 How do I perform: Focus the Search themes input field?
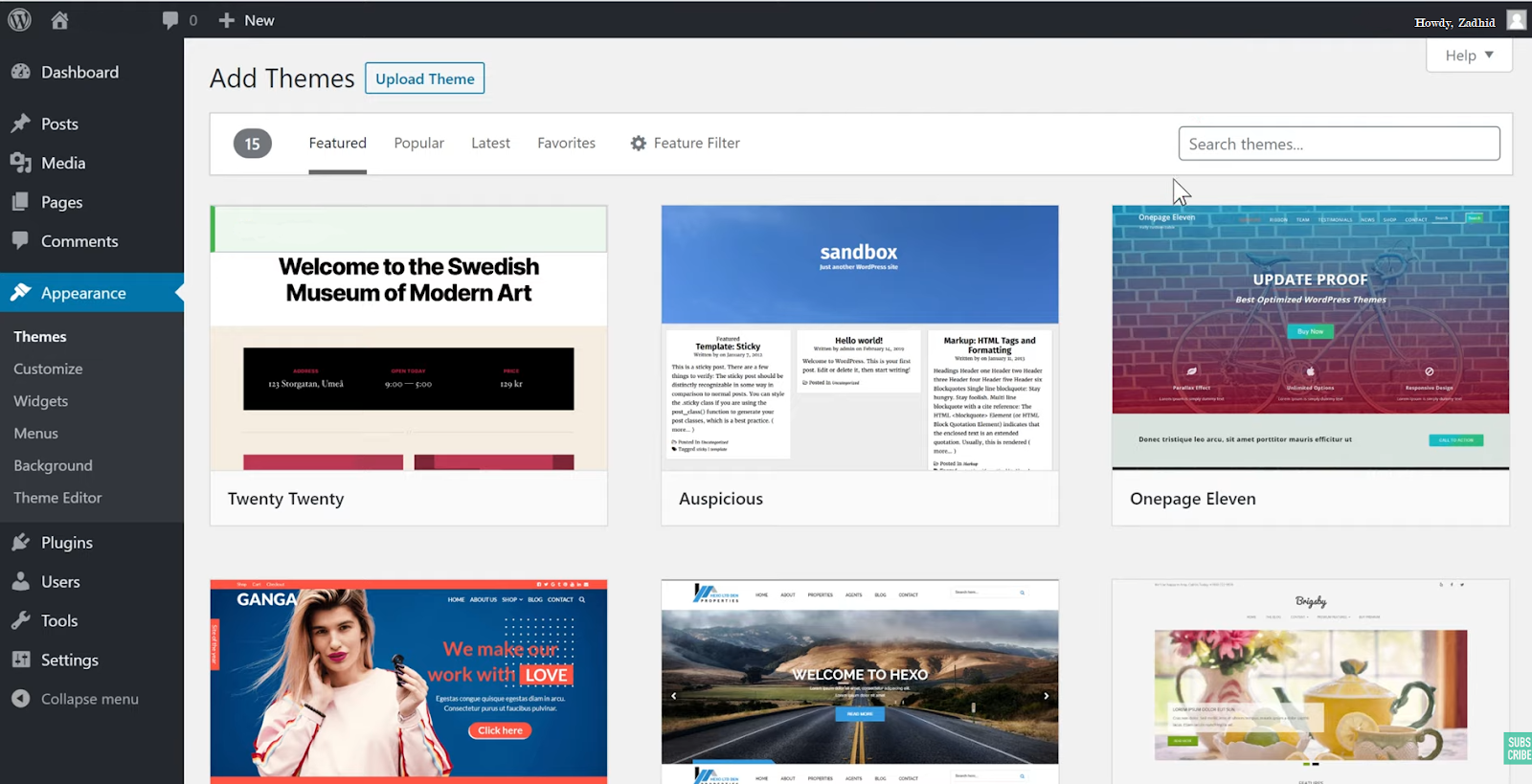(1339, 144)
